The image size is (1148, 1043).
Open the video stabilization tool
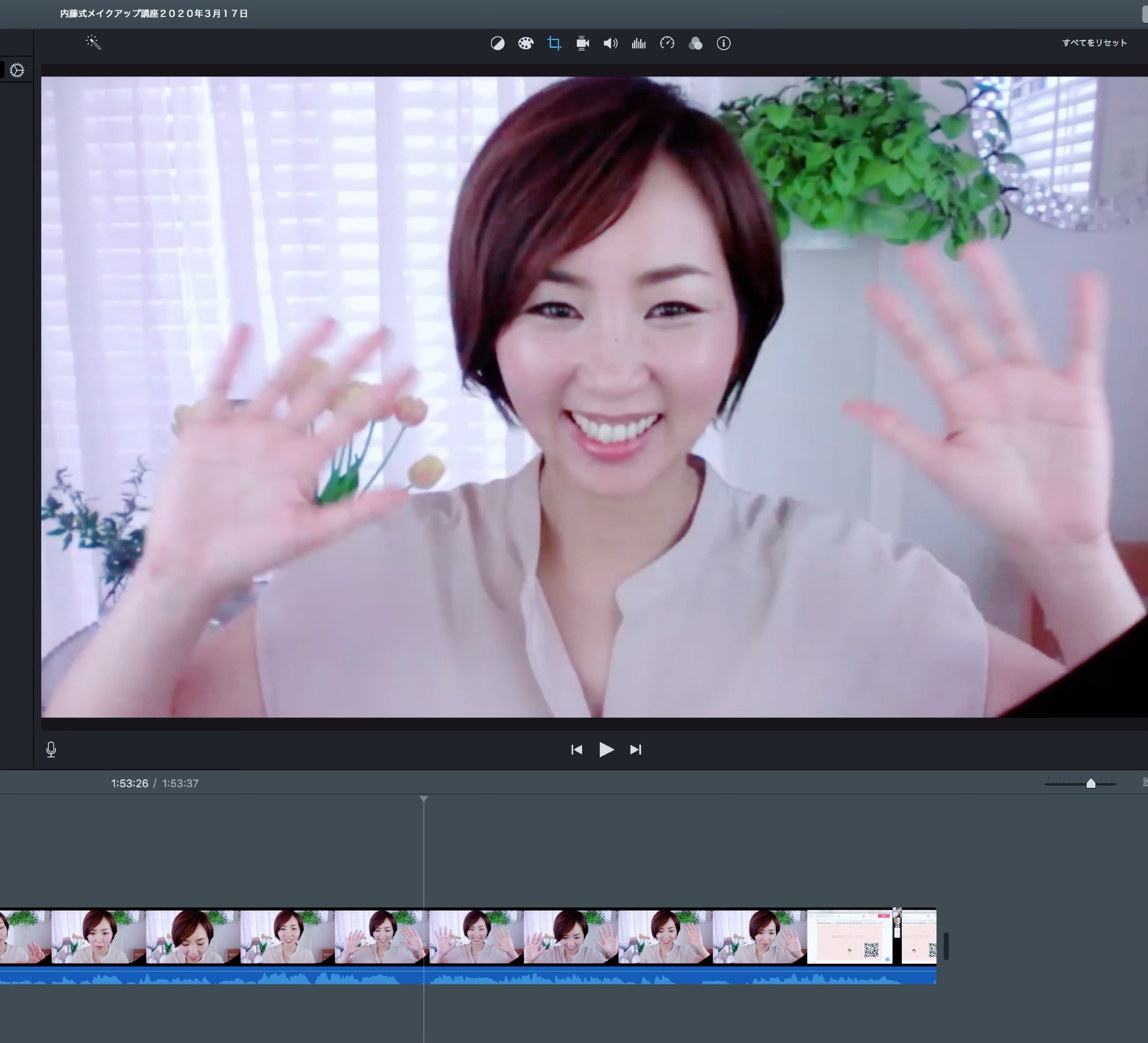tap(582, 43)
